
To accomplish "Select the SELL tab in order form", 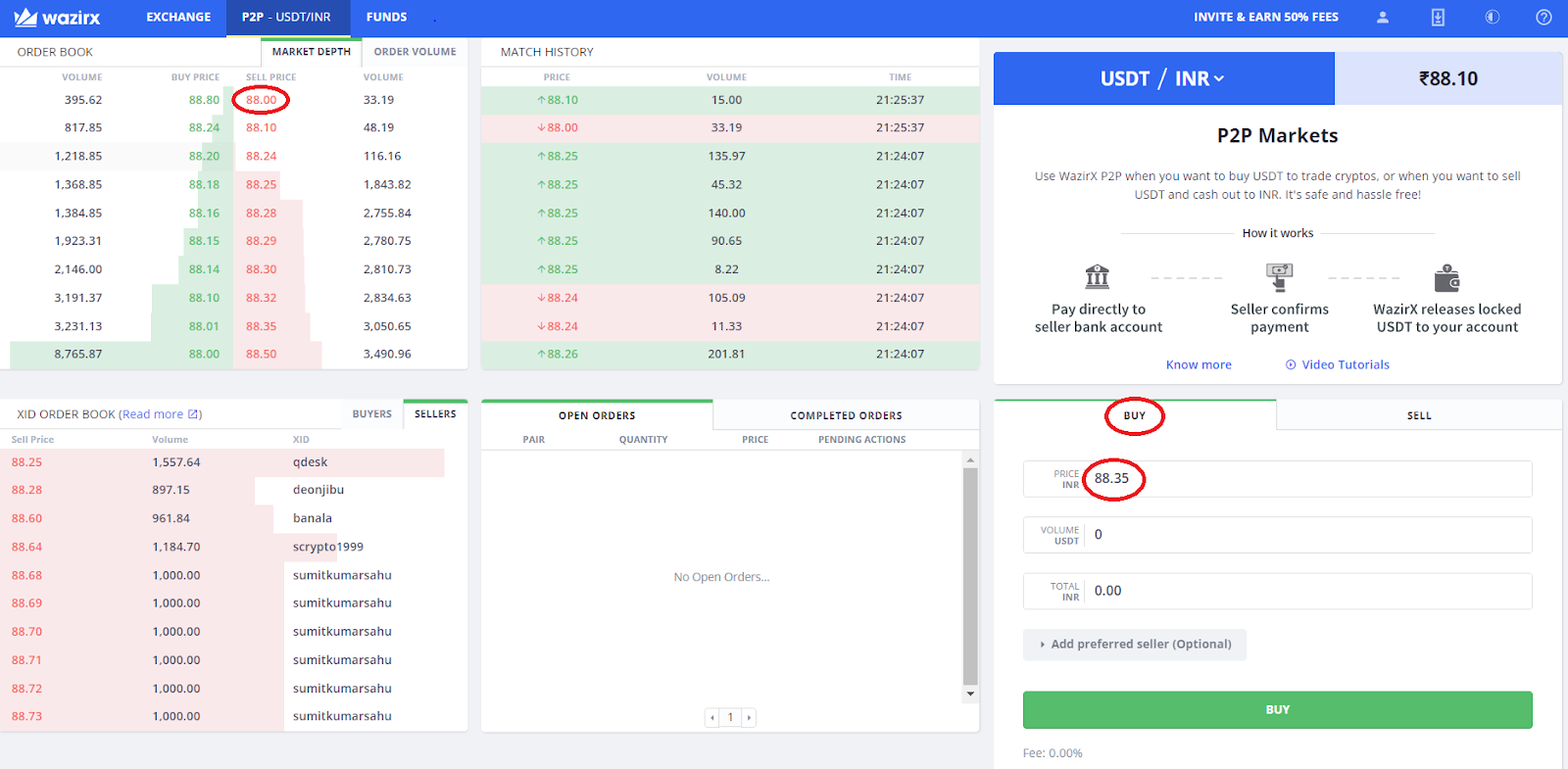I will pos(1419,415).
